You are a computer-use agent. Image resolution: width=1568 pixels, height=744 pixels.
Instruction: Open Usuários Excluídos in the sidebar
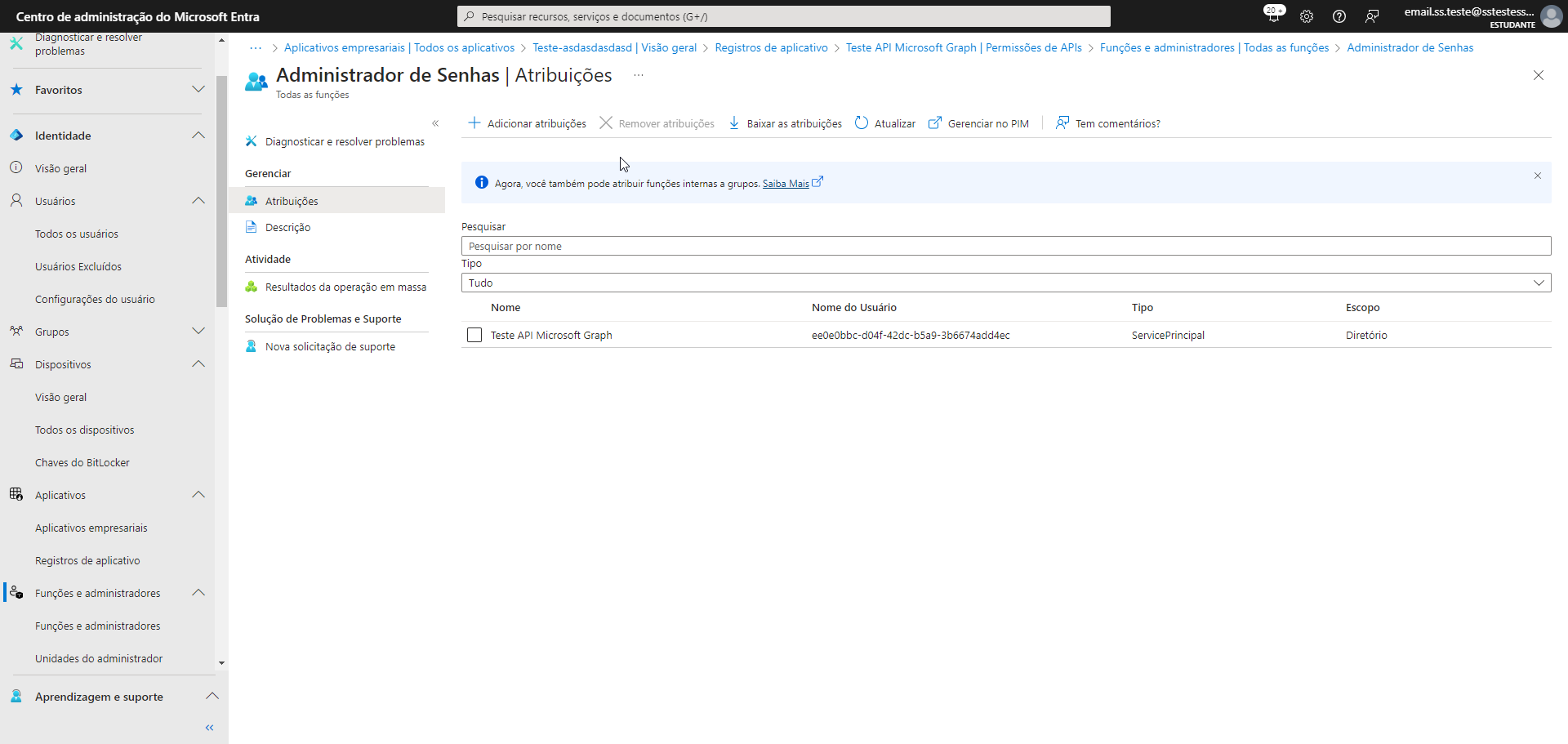coord(78,266)
